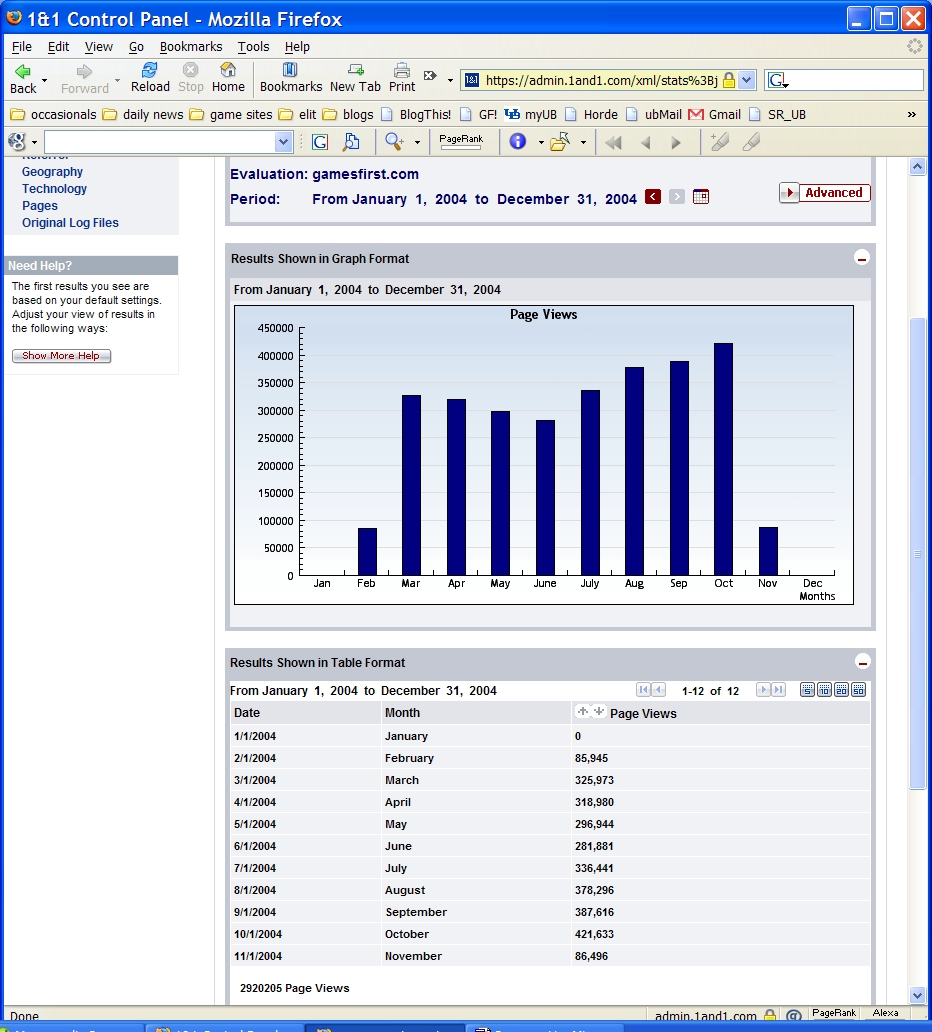Open the Tools menu
This screenshot has width=932, height=1032.
253,46
